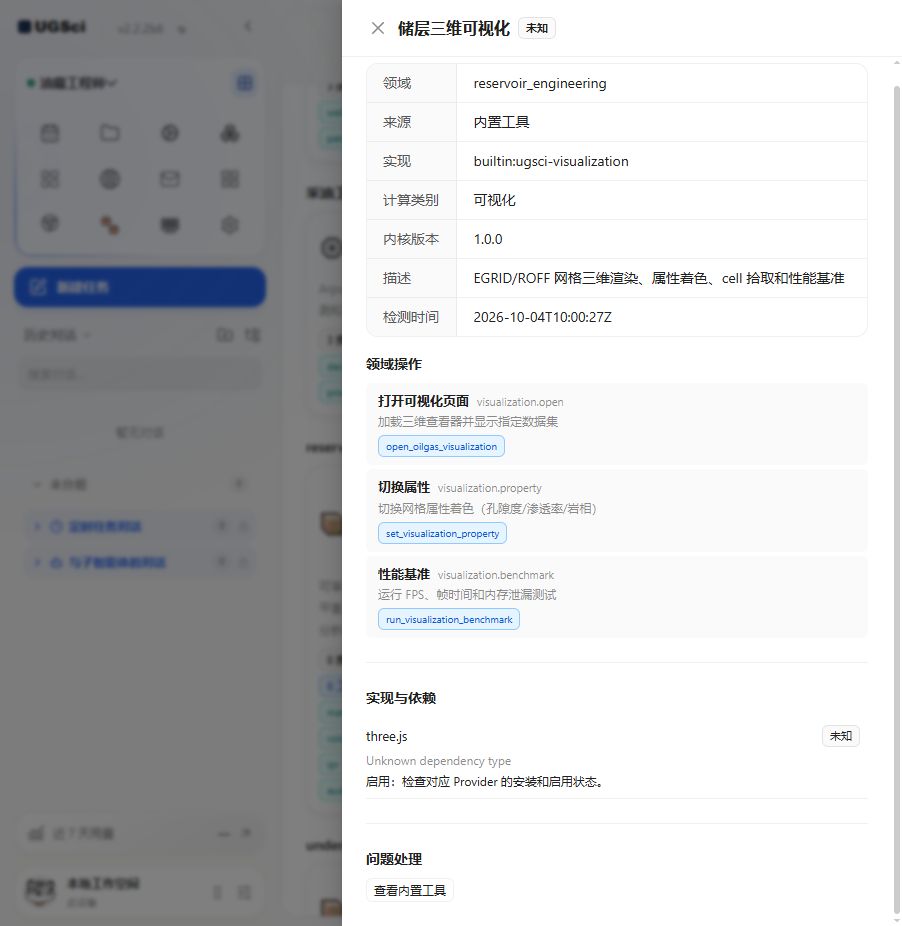902x926 pixels.
Task: Select the detection time 2026-10-04T10:00:27Z
Action: [542, 317]
